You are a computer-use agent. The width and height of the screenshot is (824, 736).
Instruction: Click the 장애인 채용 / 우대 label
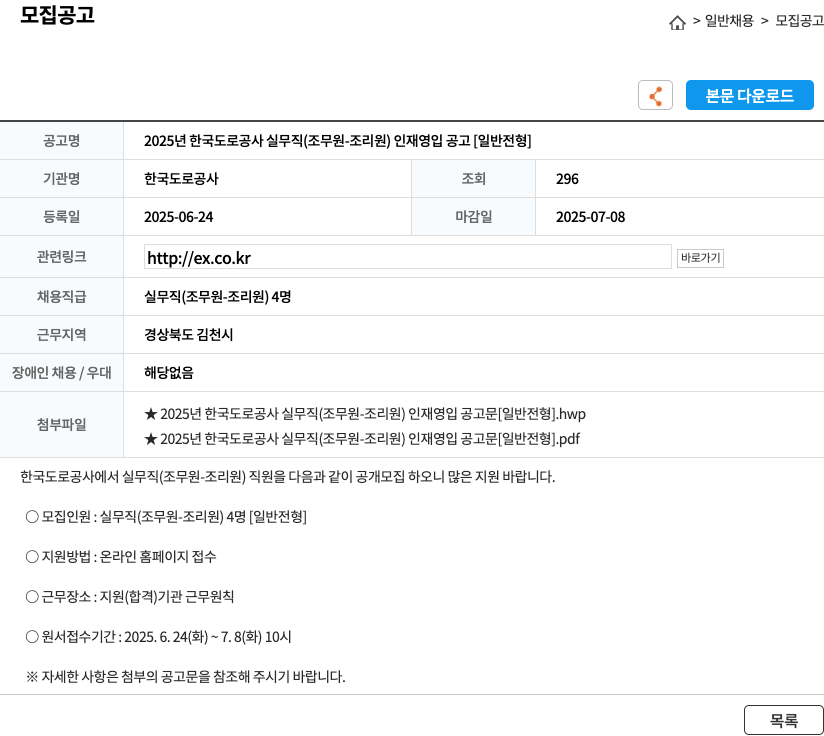(x=61, y=372)
